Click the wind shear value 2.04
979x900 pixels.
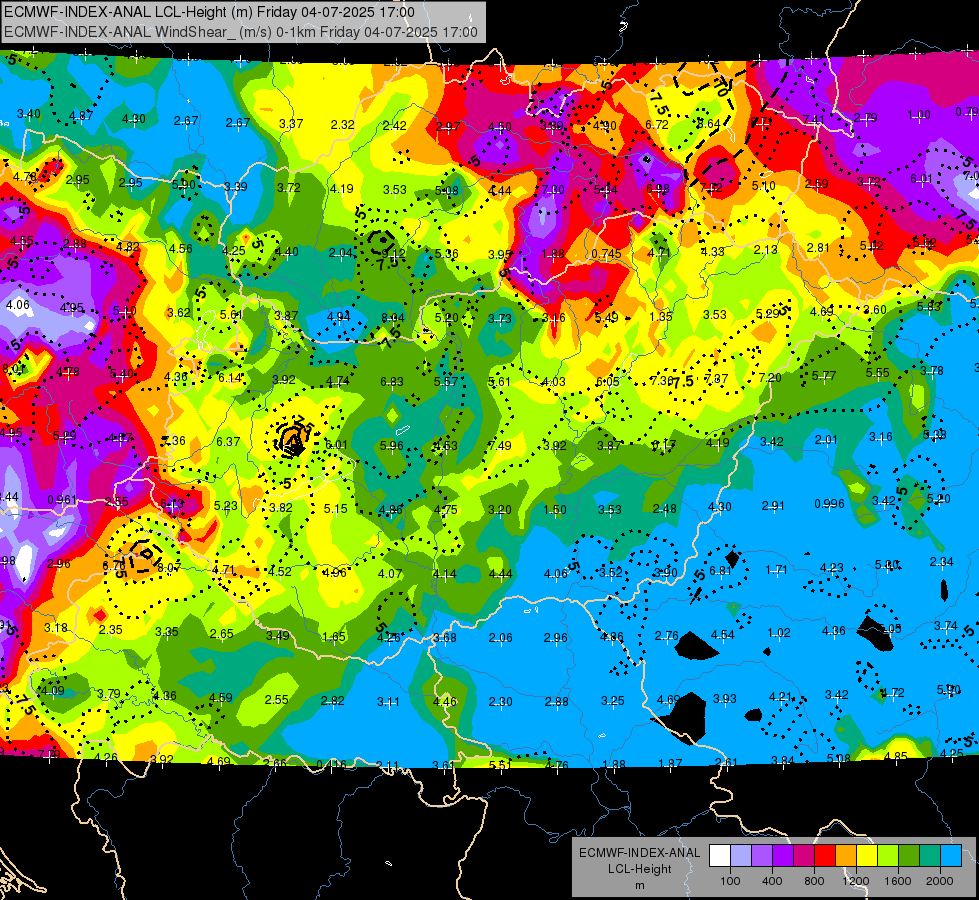340,252
